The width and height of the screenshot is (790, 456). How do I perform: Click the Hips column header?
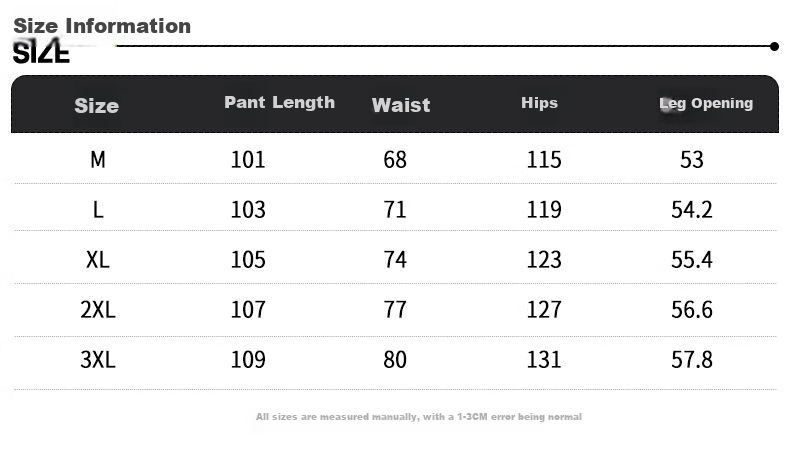[539, 103]
